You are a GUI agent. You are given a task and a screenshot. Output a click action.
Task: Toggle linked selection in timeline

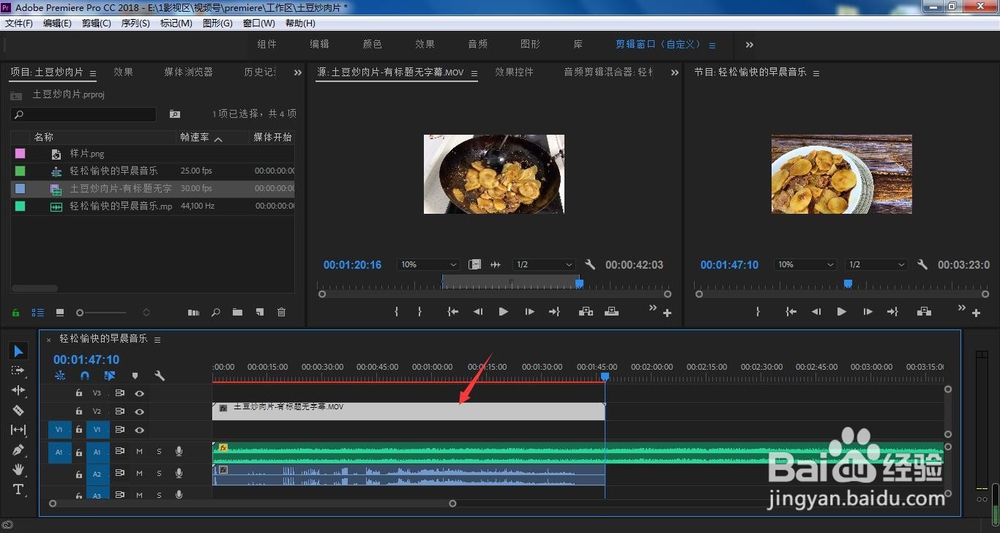tap(110, 376)
